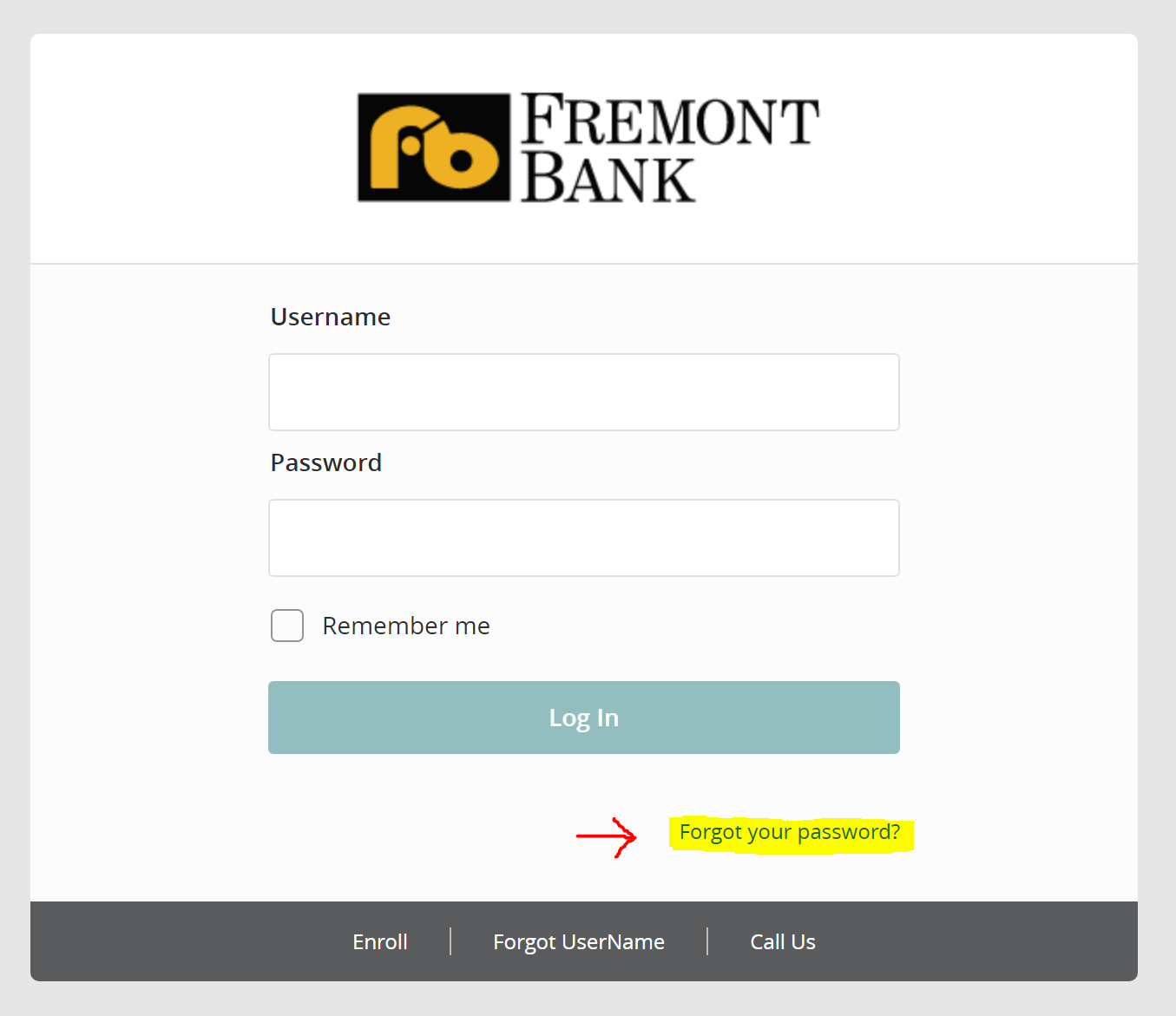Enable the remember-me option box
The width and height of the screenshot is (1176, 1016).
[287, 626]
